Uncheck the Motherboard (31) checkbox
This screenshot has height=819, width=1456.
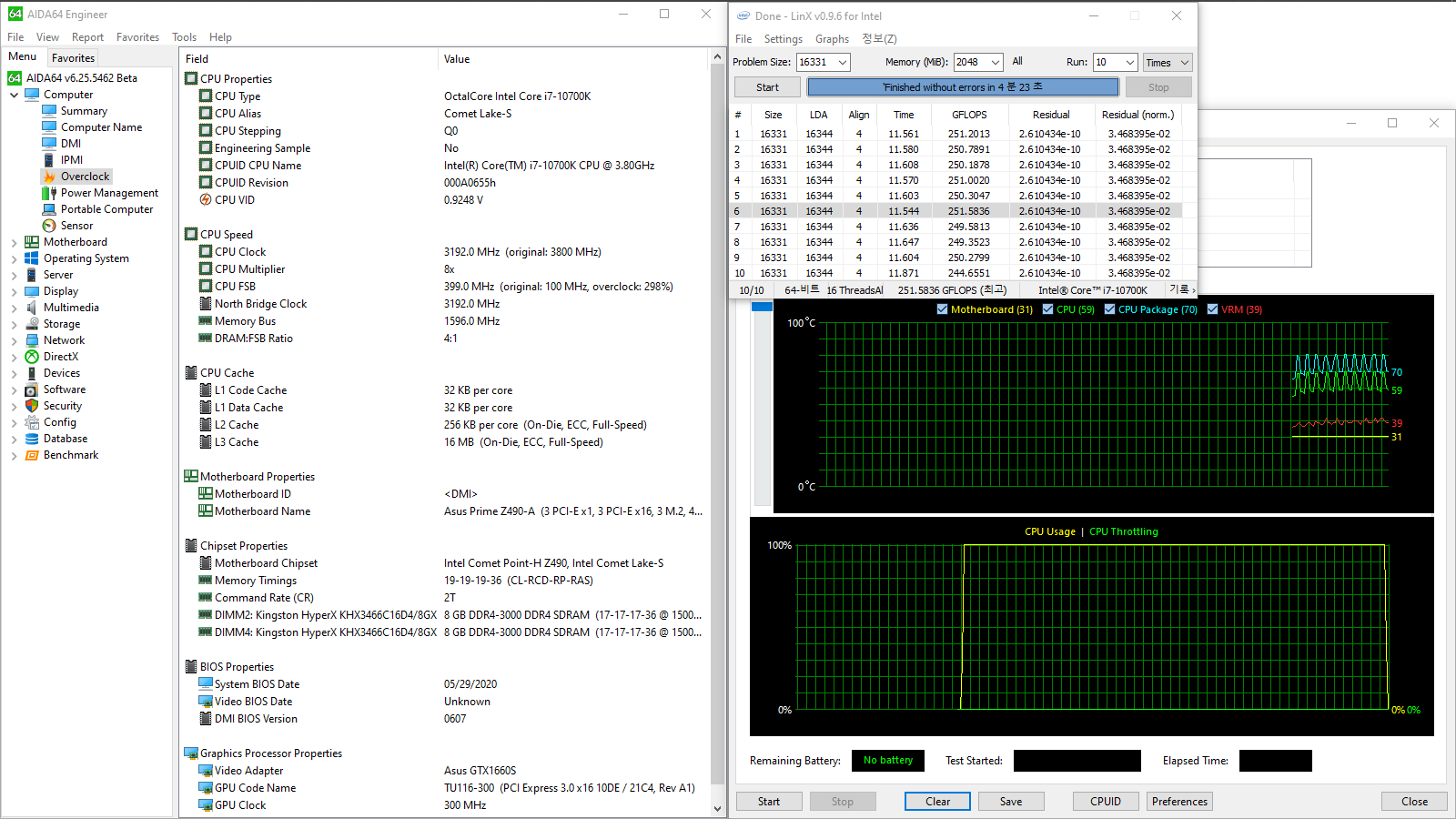pyautogui.click(x=942, y=309)
